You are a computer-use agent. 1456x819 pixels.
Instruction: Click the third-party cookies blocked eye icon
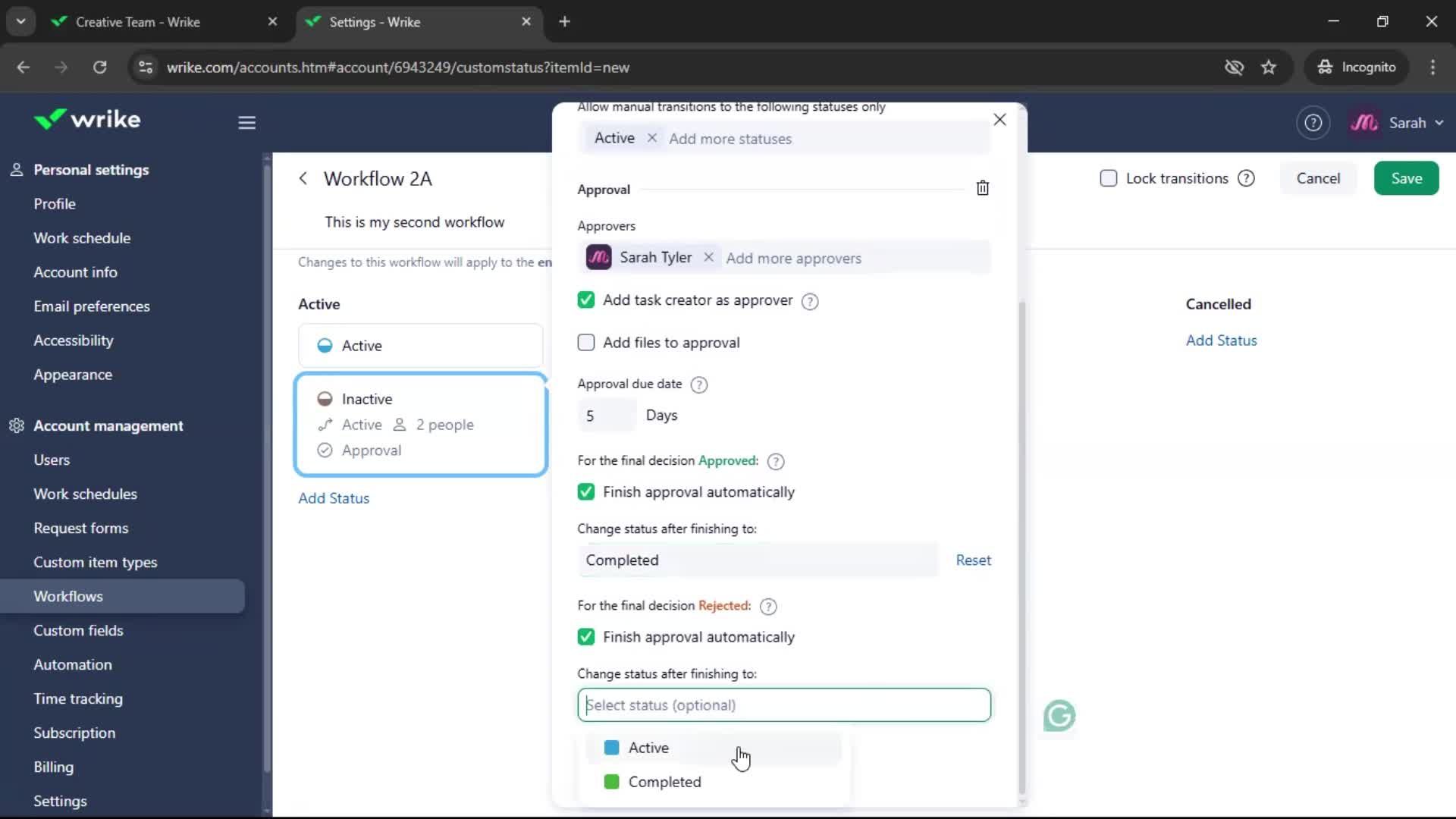[1234, 67]
